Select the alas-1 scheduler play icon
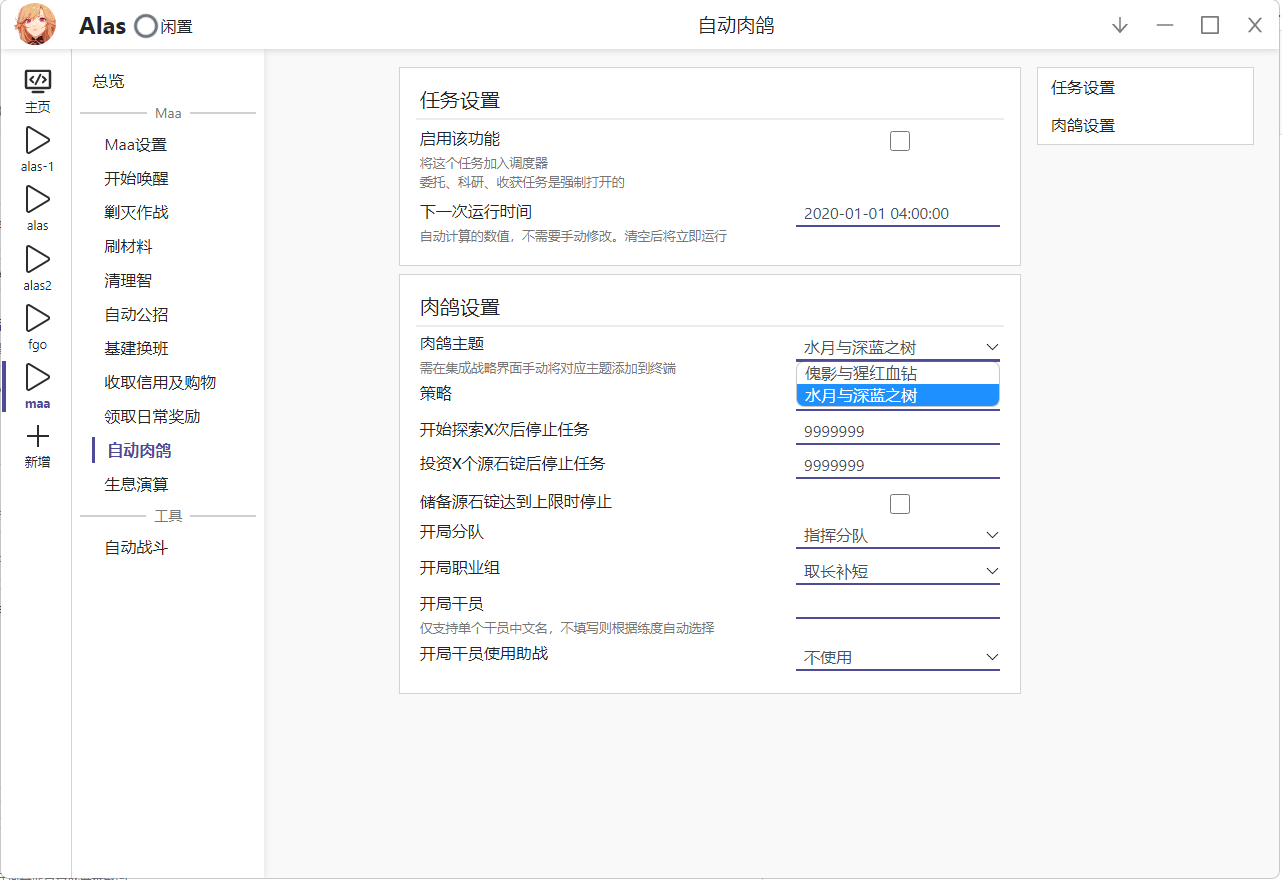The width and height of the screenshot is (1282, 880). (37, 146)
